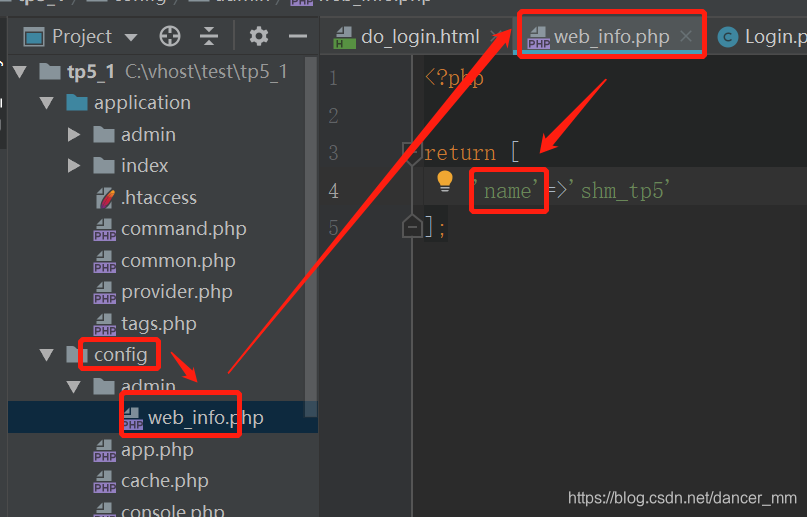Open provider.php in the tree
Viewport: 807px width, 517px height.
(177, 292)
